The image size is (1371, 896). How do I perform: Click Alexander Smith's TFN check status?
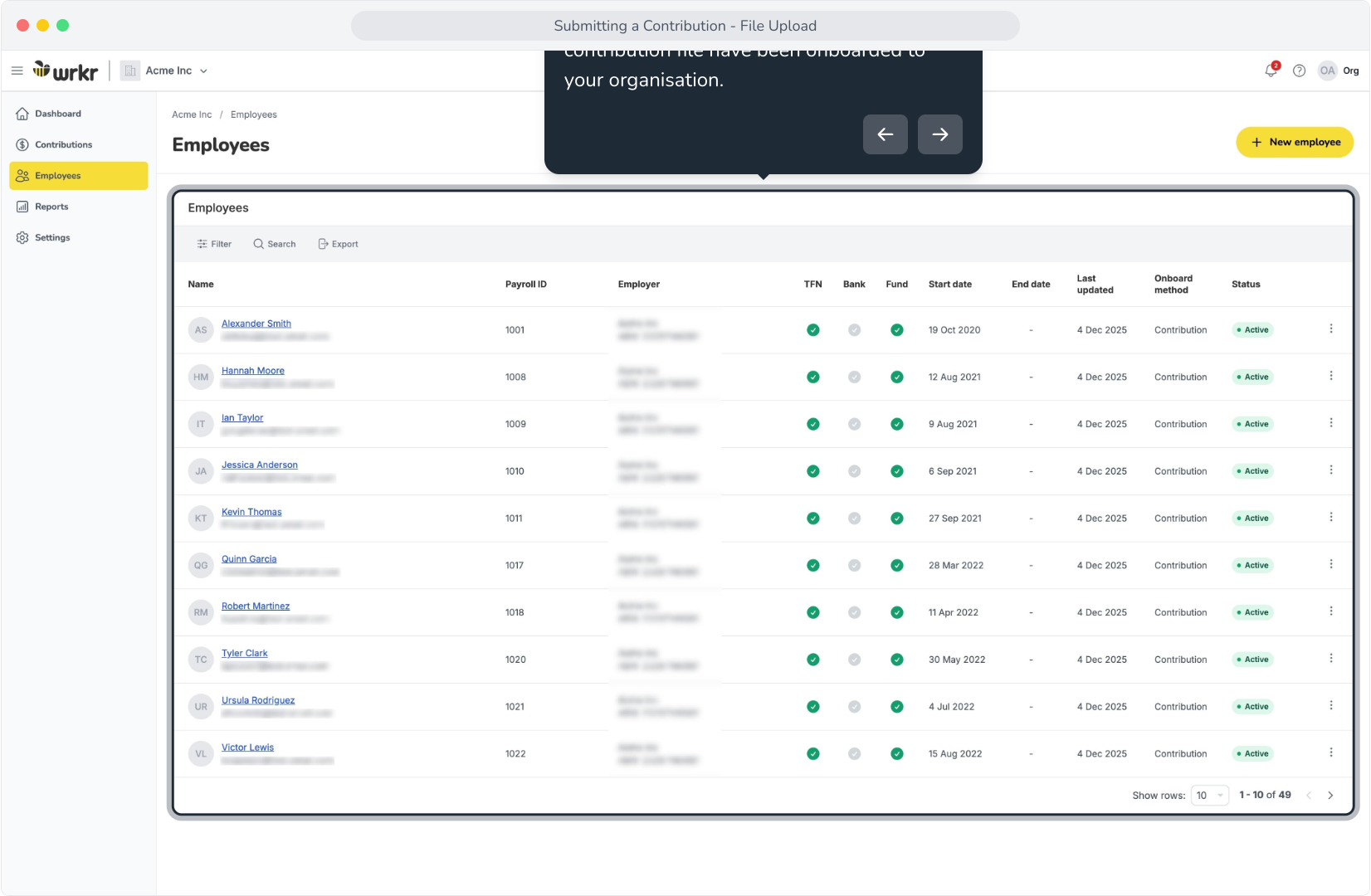coord(813,330)
